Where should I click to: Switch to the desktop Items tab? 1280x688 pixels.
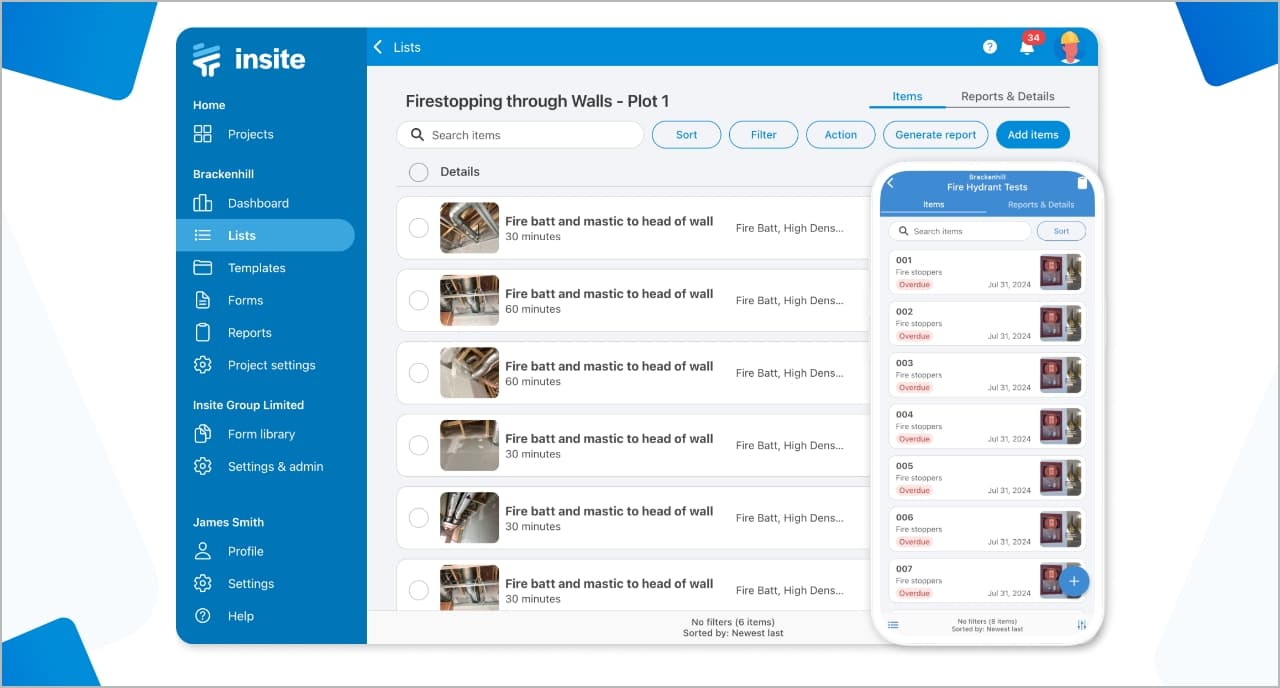pos(907,97)
